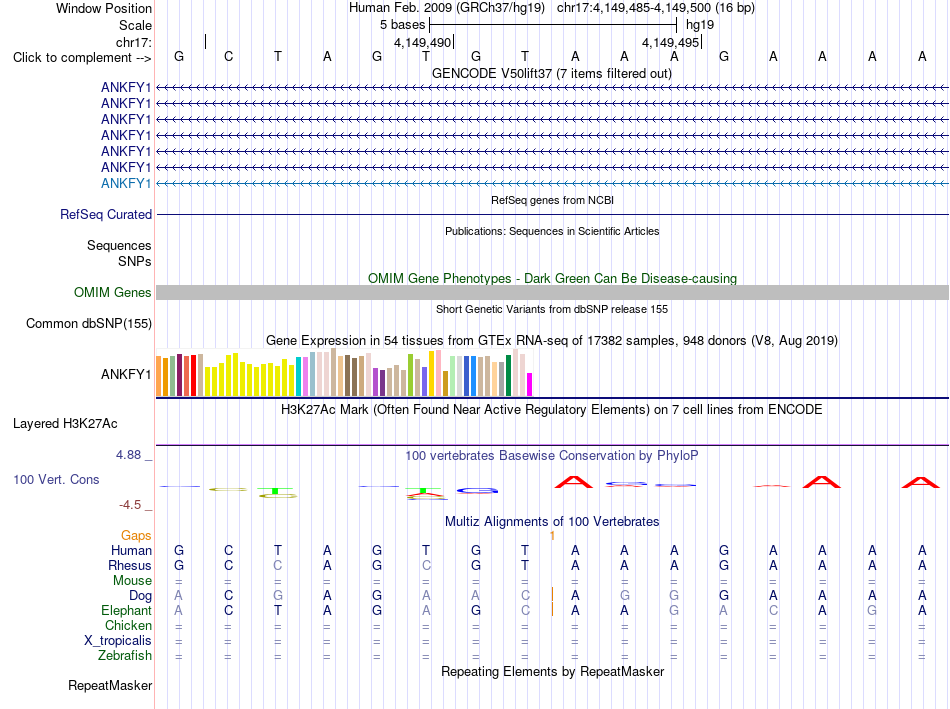Screen dimensions: 950x709
Task: Select the Human alignment row label
Action: tap(131, 551)
